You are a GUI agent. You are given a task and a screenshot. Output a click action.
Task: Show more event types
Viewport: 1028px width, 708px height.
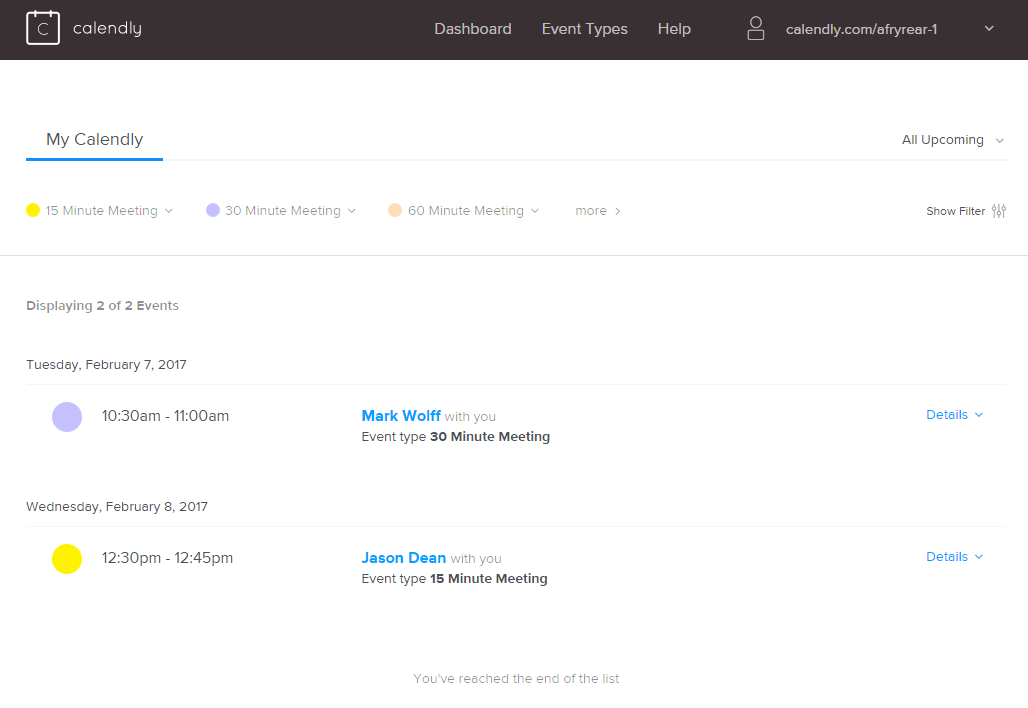coord(597,211)
